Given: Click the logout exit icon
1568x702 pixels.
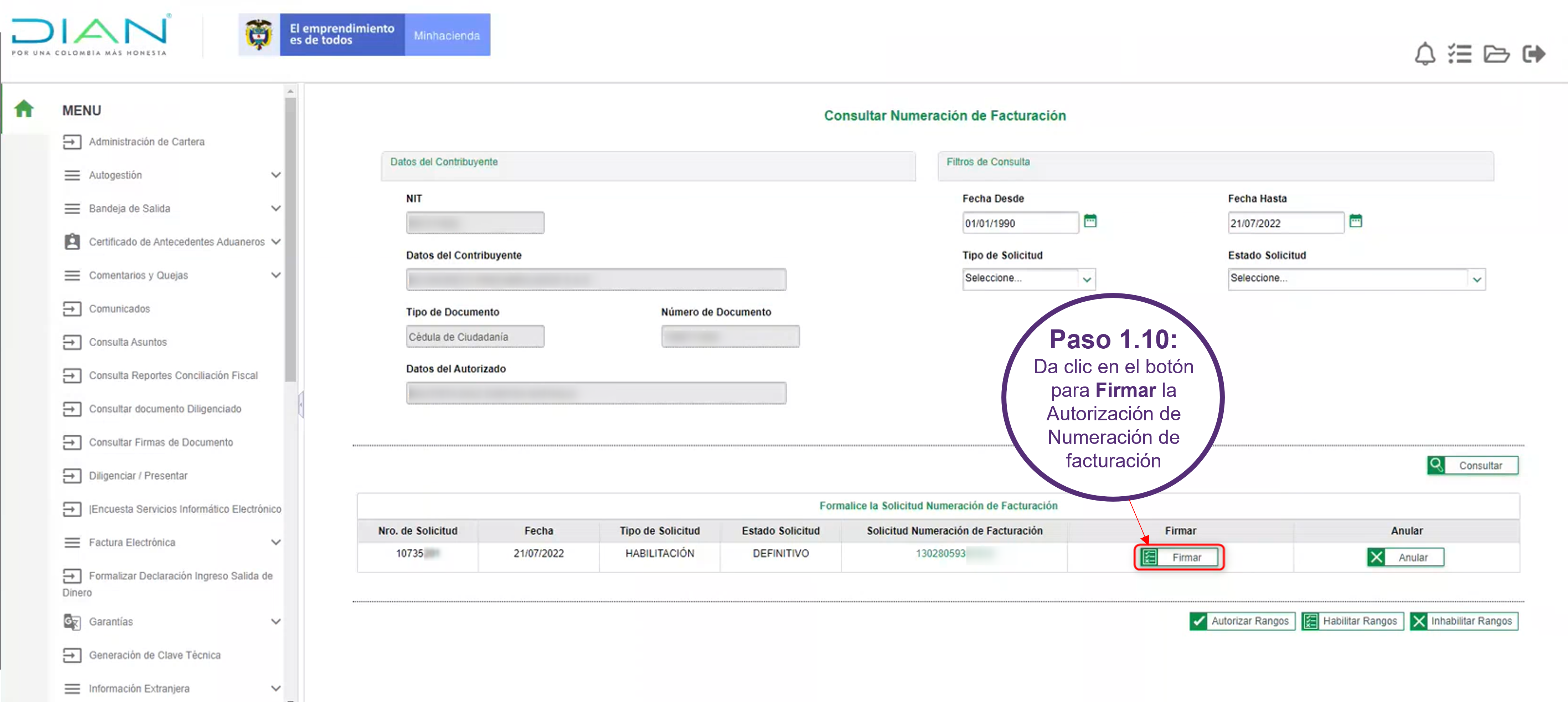Looking at the screenshot, I should click(x=1533, y=54).
